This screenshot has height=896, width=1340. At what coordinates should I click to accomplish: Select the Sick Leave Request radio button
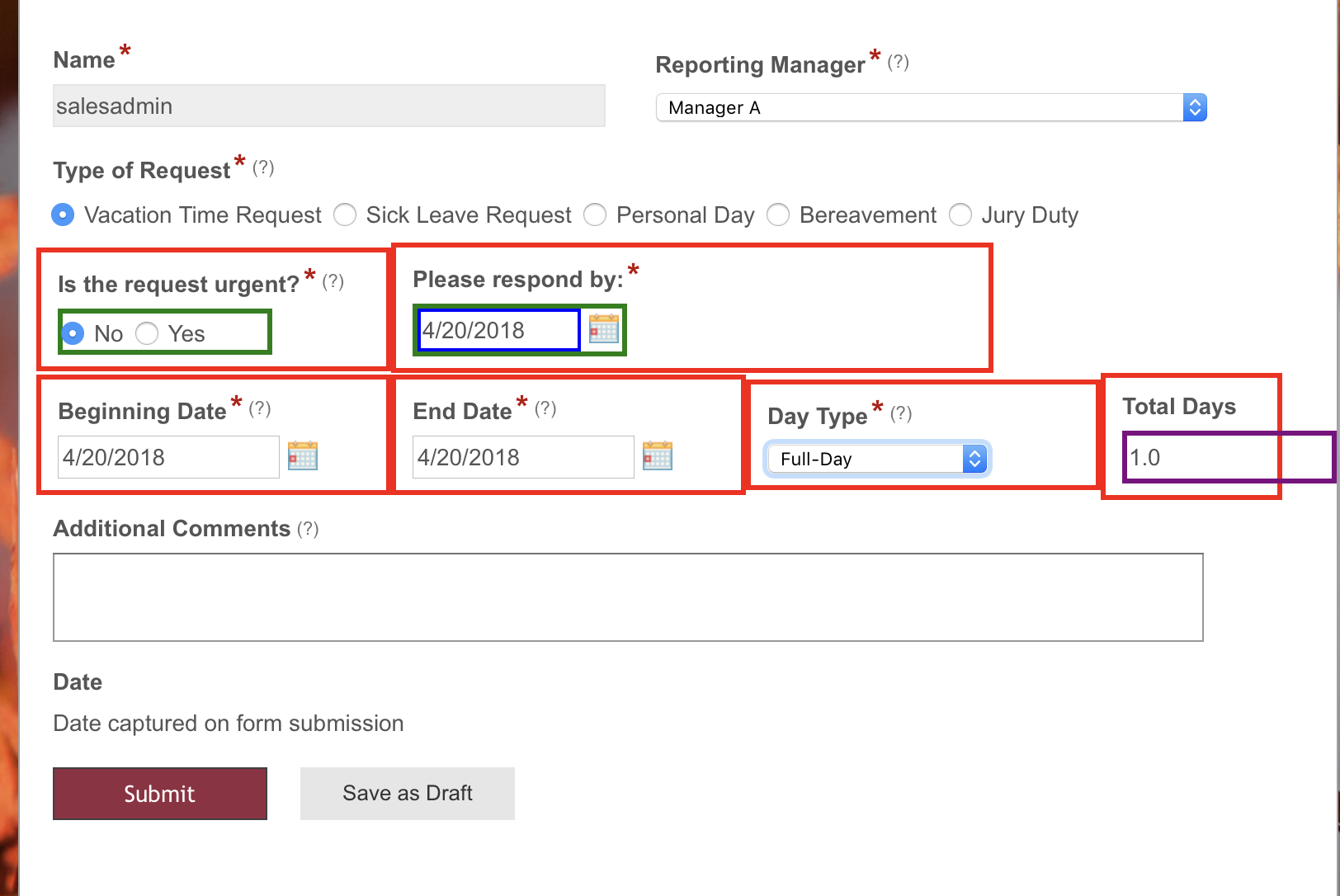345,215
